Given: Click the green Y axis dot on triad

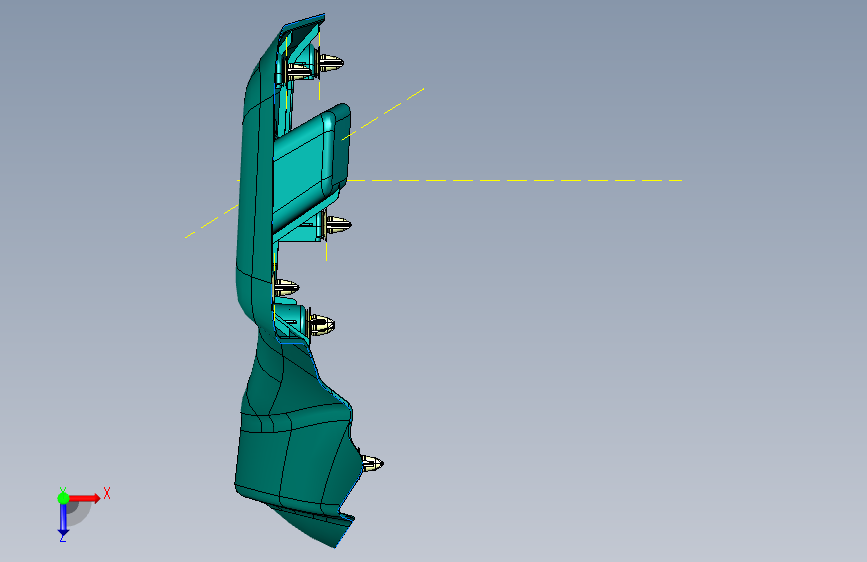Looking at the screenshot, I should tap(63, 498).
